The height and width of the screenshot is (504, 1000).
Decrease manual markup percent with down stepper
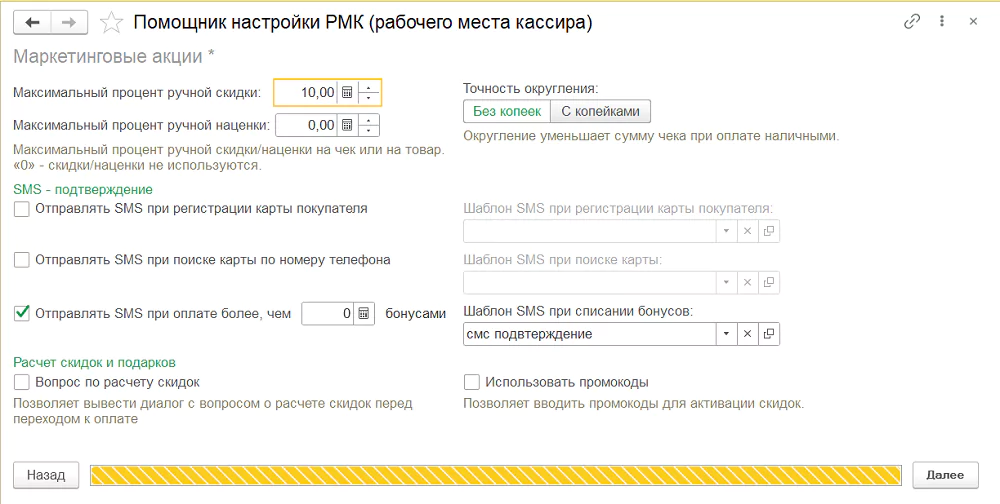click(369, 130)
